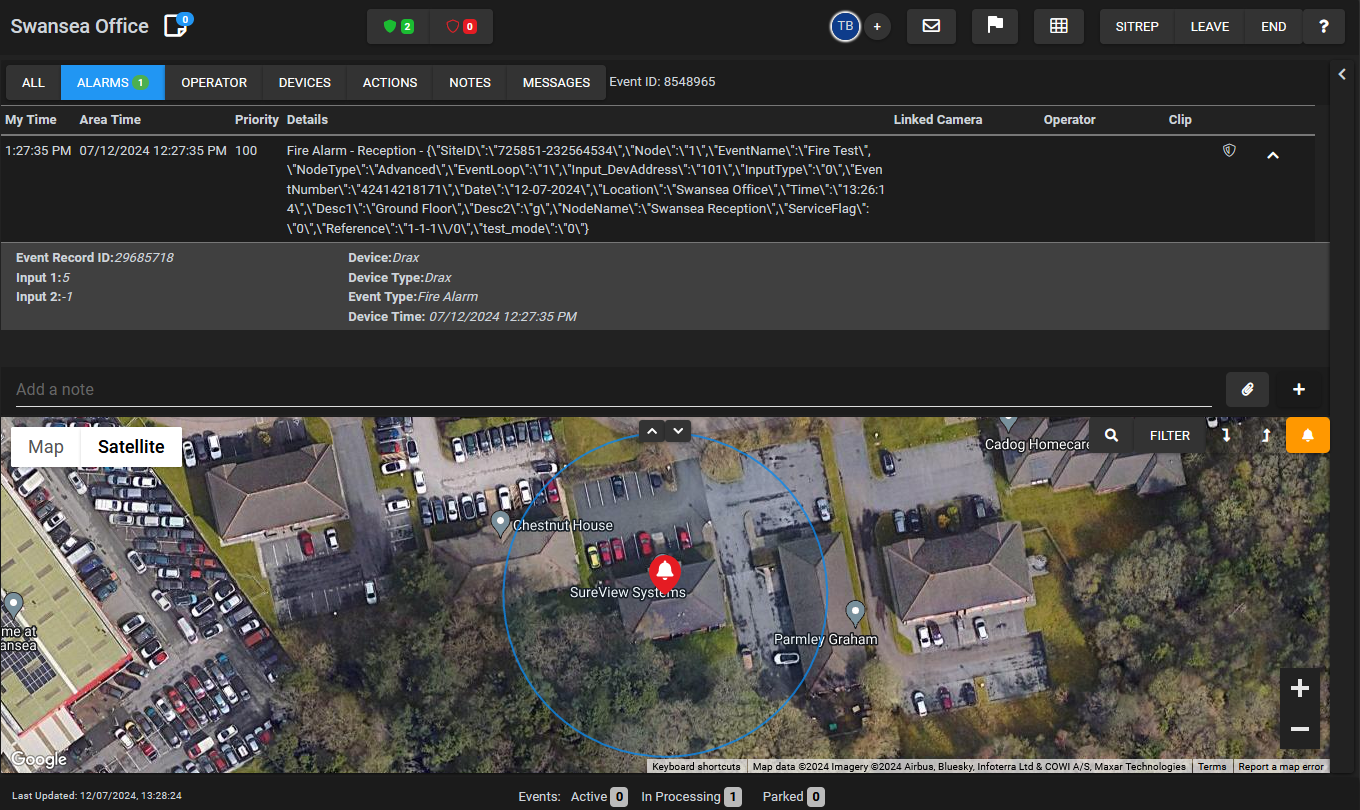Click the flag icon button
1360x810 pixels.
point(995,27)
